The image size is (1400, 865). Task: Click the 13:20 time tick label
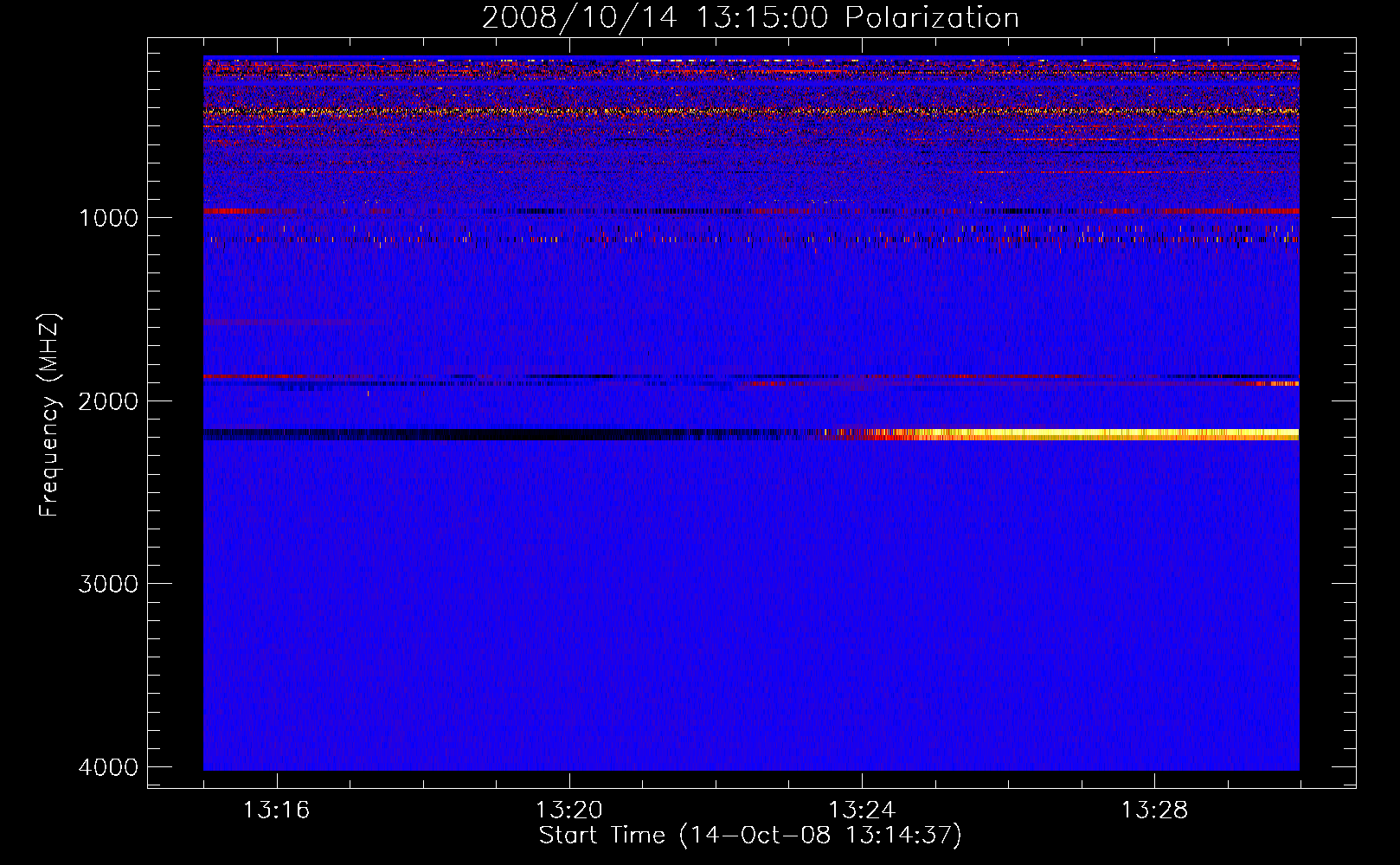[x=568, y=811]
